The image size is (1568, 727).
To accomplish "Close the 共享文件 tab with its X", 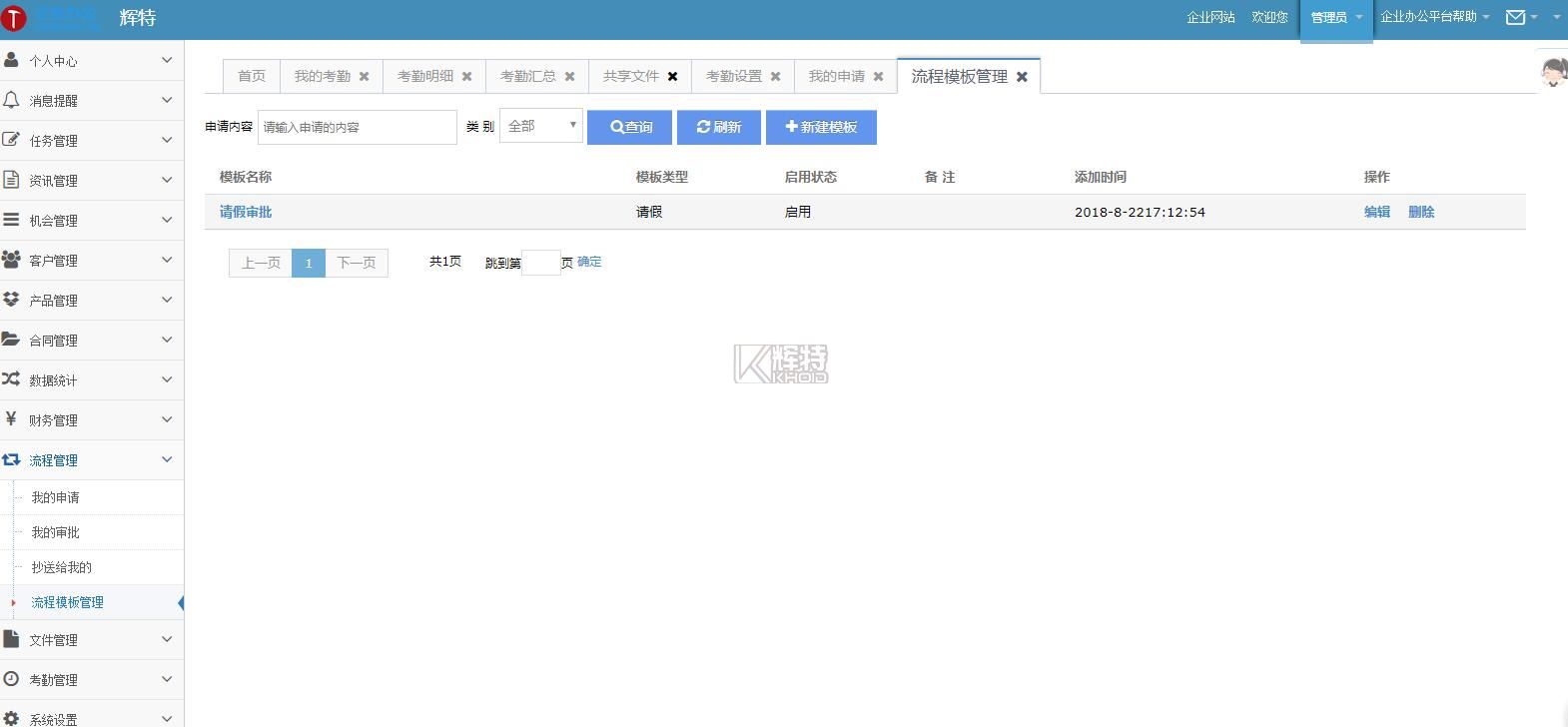I will 672,77.
